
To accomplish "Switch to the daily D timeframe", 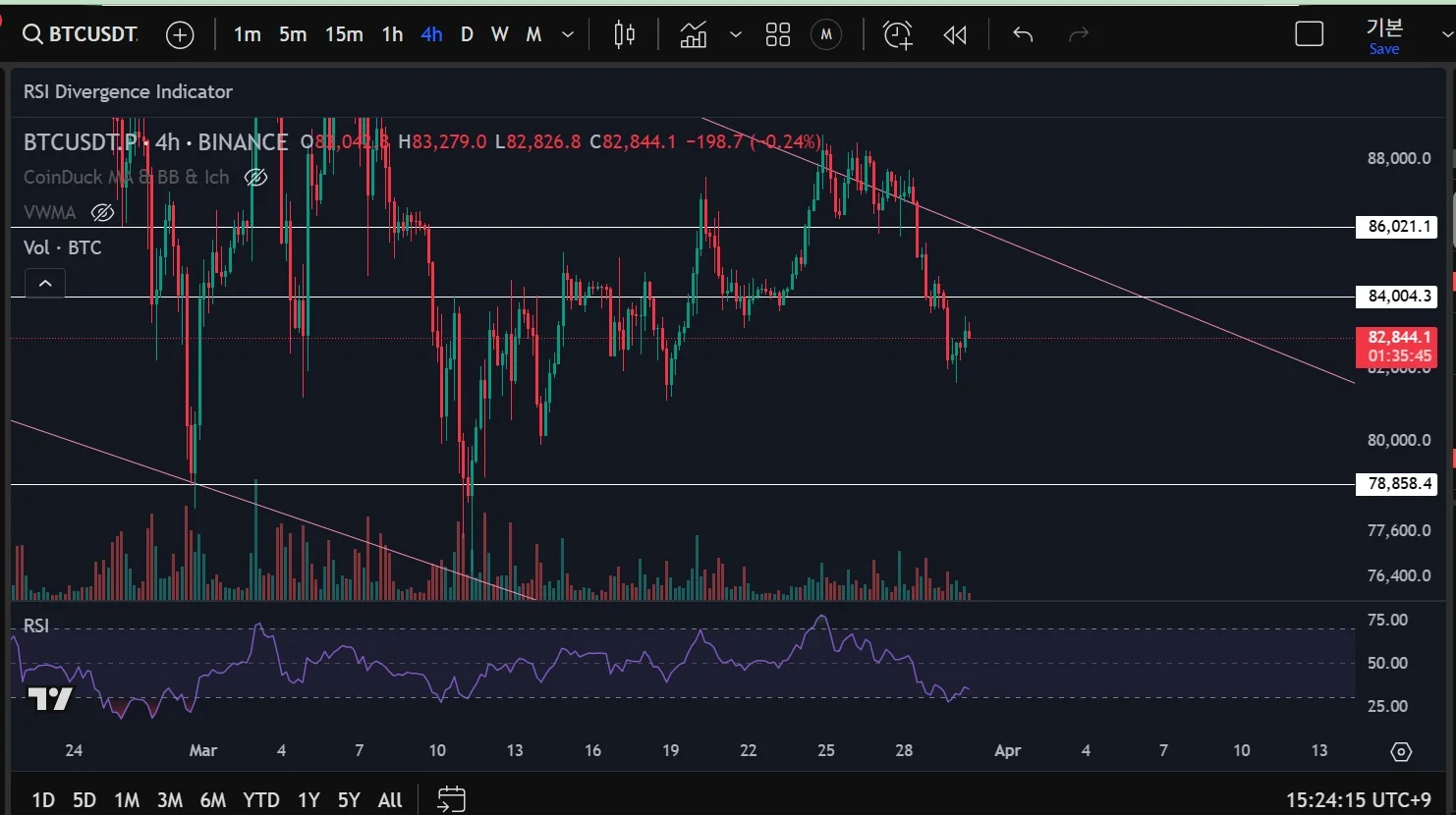I will click(x=467, y=34).
